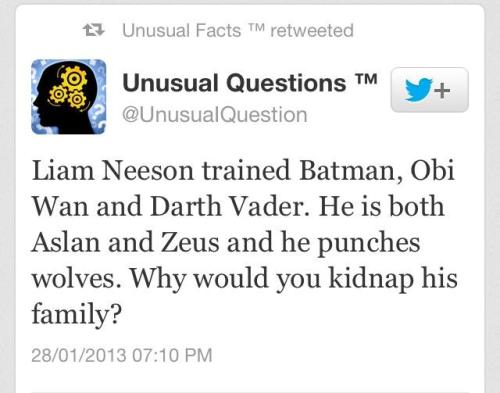The image size is (500, 393).
Task: Open Unusual Questions display name
Action: pos(234,83)
